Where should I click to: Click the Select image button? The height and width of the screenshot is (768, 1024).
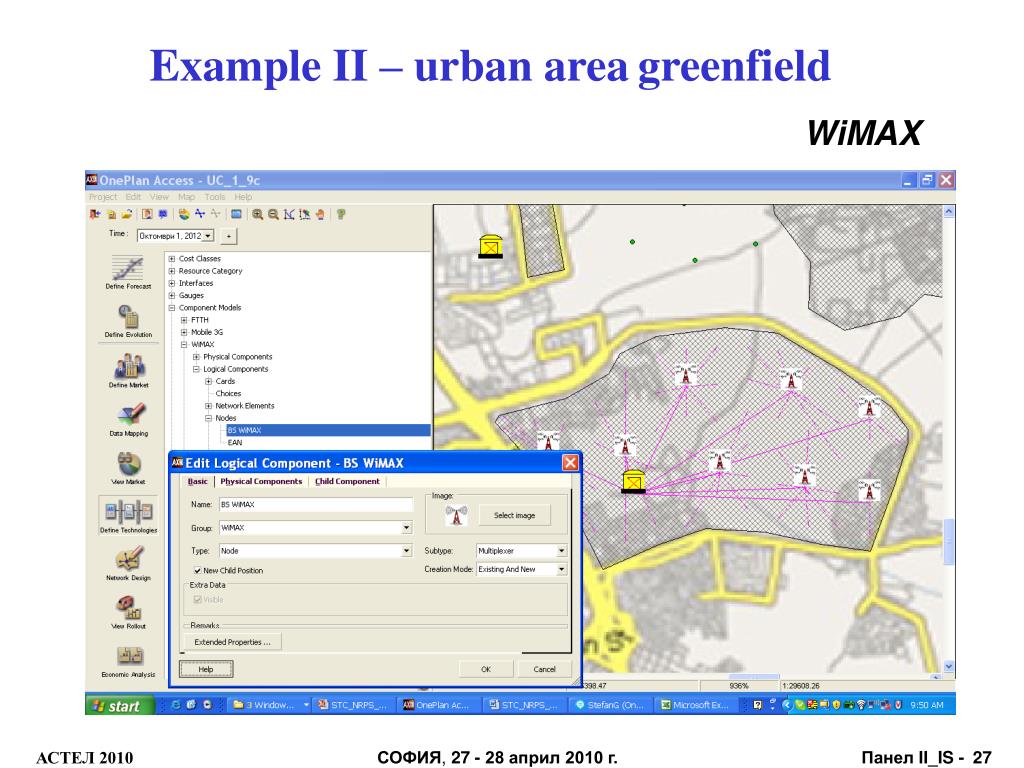[515, 515]
